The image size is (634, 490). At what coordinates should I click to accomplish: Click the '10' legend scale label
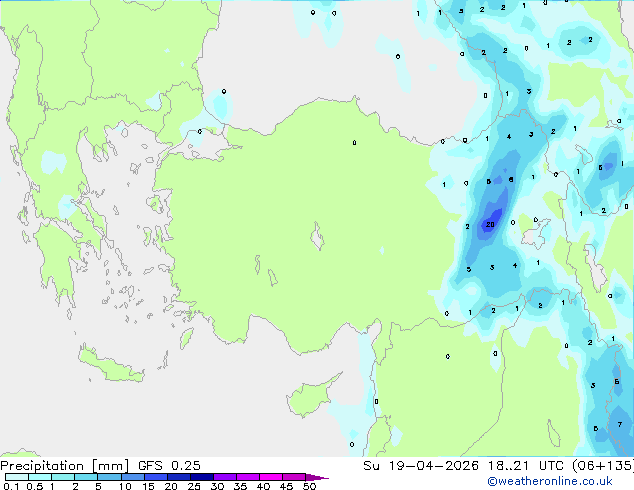125,486
